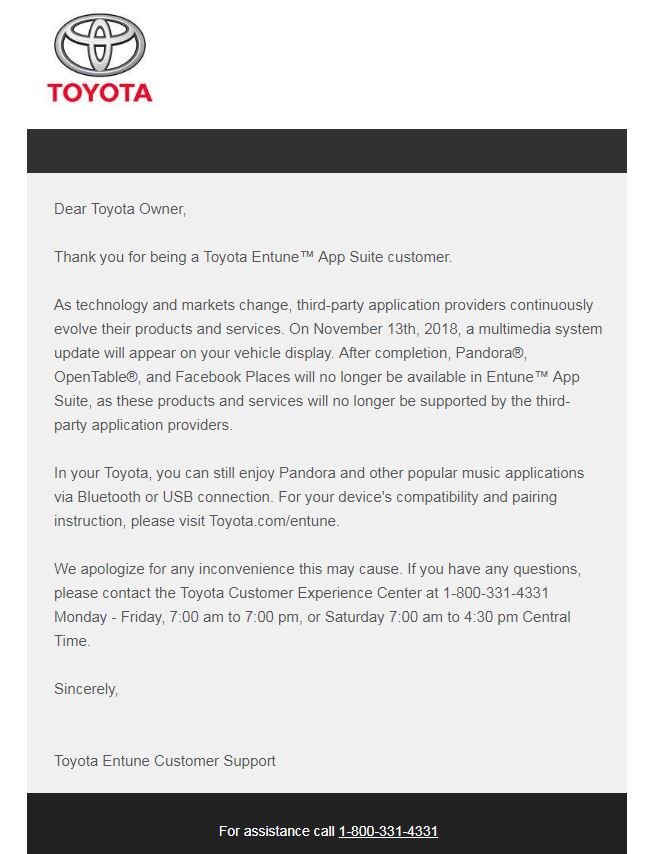The height and width of the screenshot is (854, 648).
Task: Visit the Toyota.com/entune address in the text
Action: tap(274, 521)
